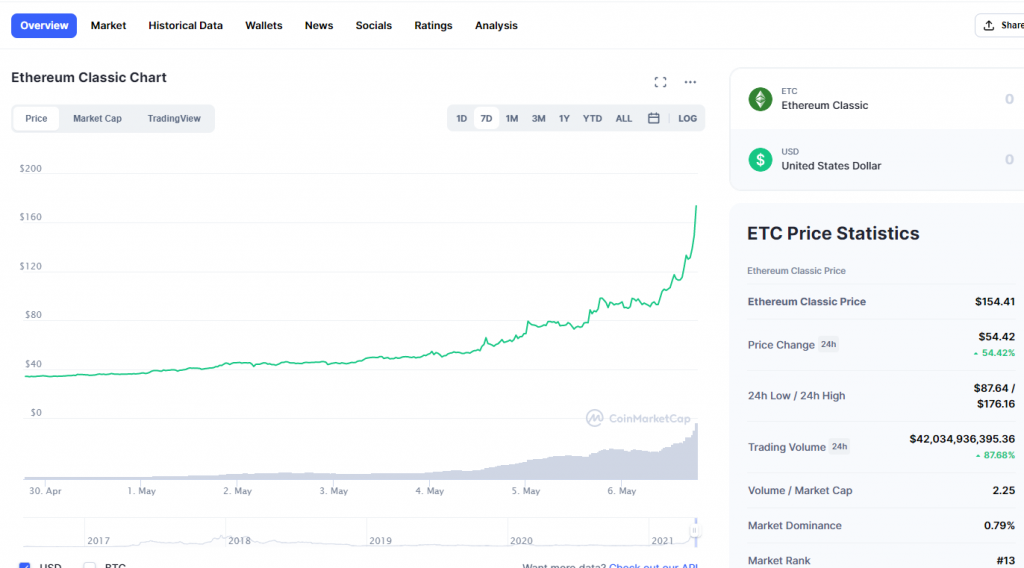Open the chart three-dots options menu
Viewport: 1024px width, 568px height.
click(x=690, y=82)
